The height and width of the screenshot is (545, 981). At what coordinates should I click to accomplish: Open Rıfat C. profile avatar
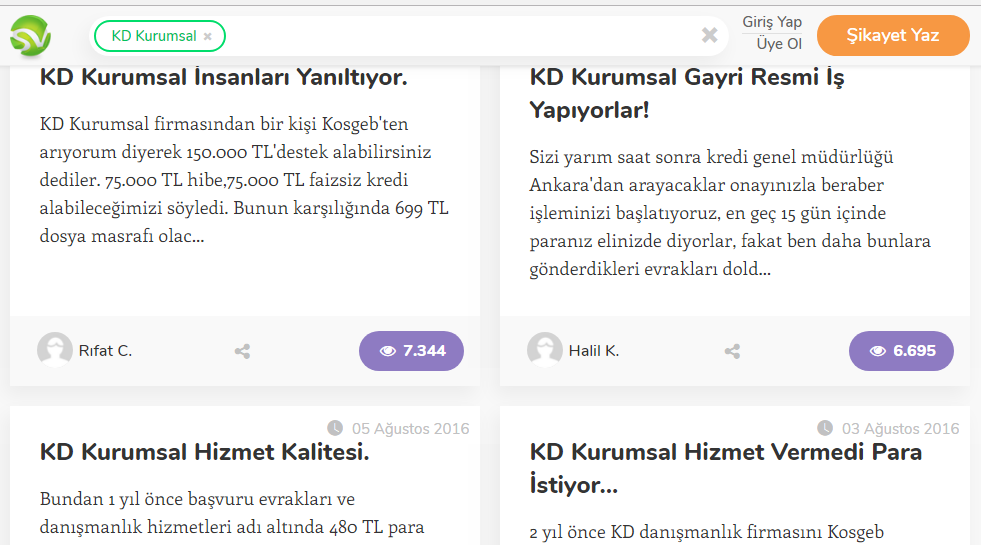coord(54,350)
